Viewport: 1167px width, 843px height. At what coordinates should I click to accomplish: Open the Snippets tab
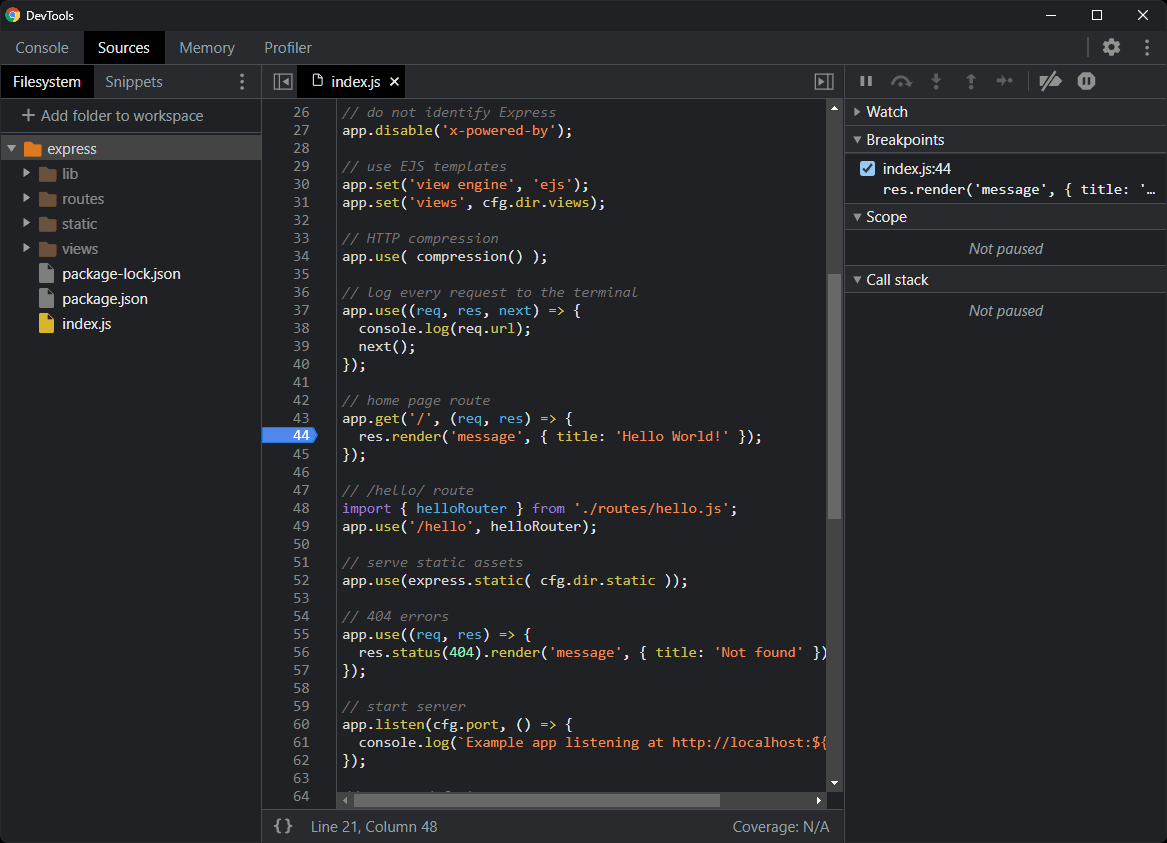click(x=134, y=81)
